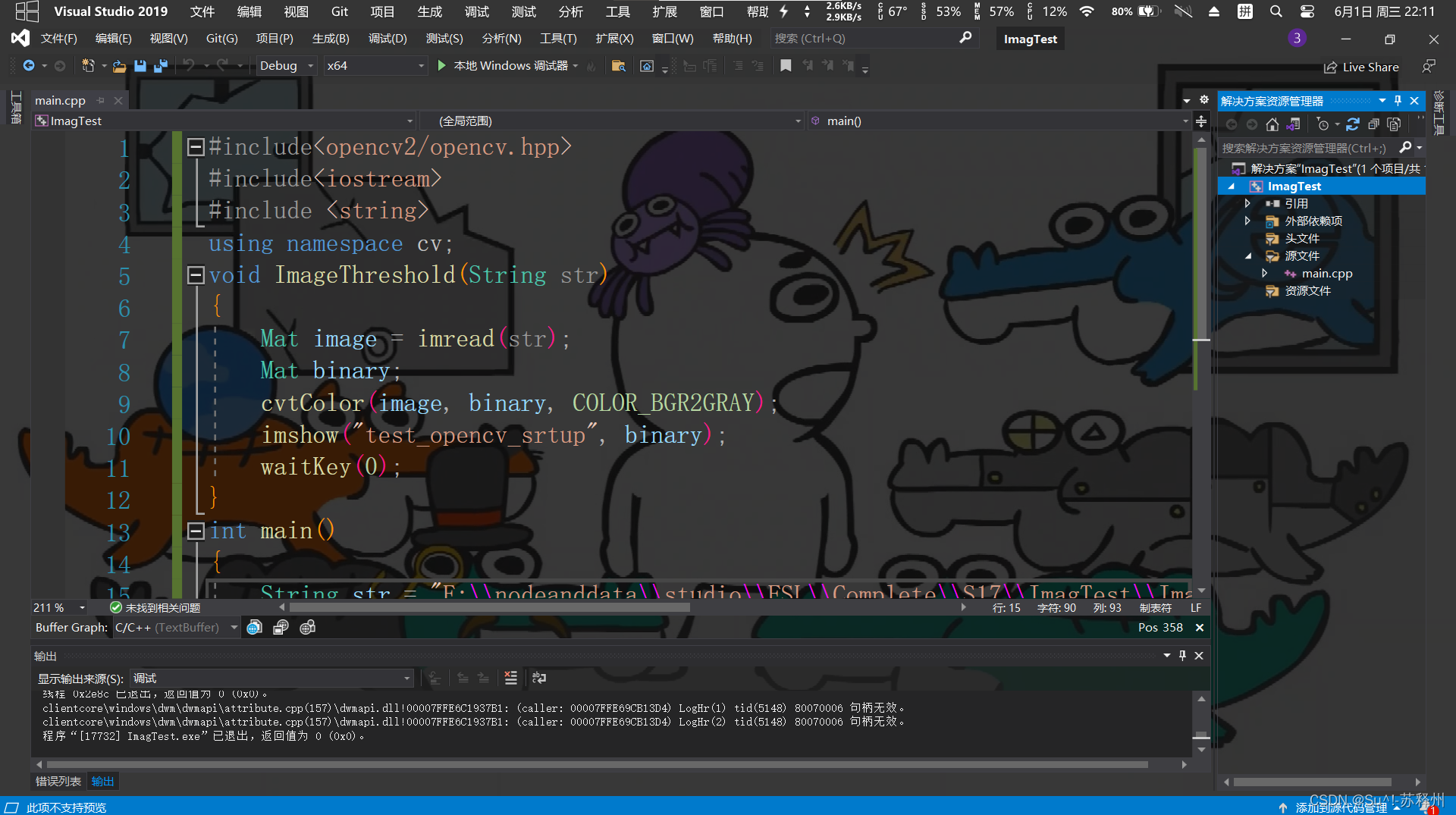
Task: Save all files using double disk icon
Action: 161,66
